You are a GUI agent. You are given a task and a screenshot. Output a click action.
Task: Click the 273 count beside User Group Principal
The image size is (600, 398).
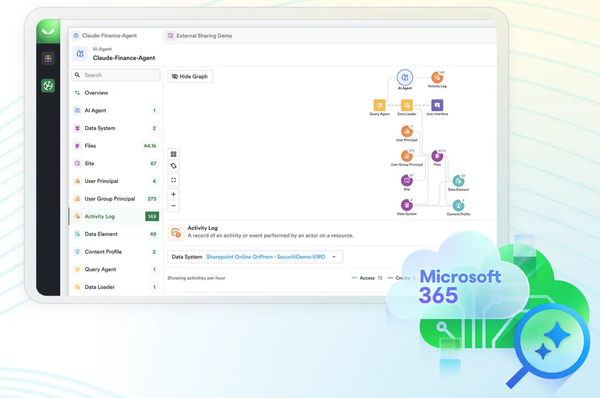point(152,199)
